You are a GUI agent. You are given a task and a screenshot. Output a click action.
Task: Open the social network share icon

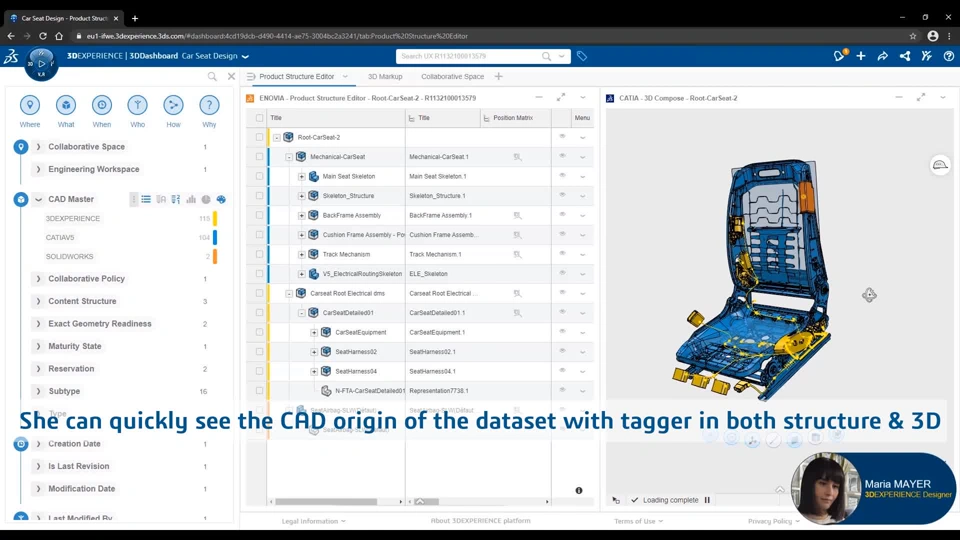[905, 56]
